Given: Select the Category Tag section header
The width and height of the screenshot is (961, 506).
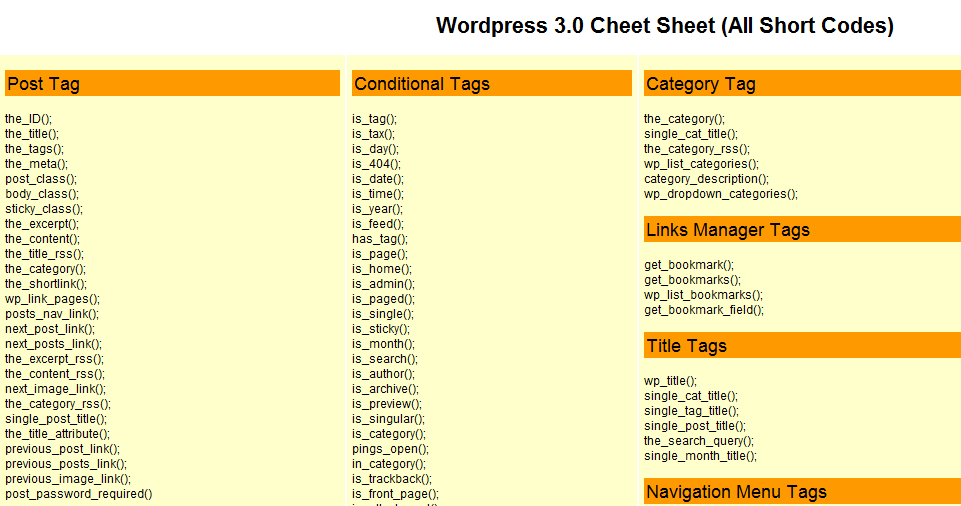Looking at the screenshot, I should (802, 83).
